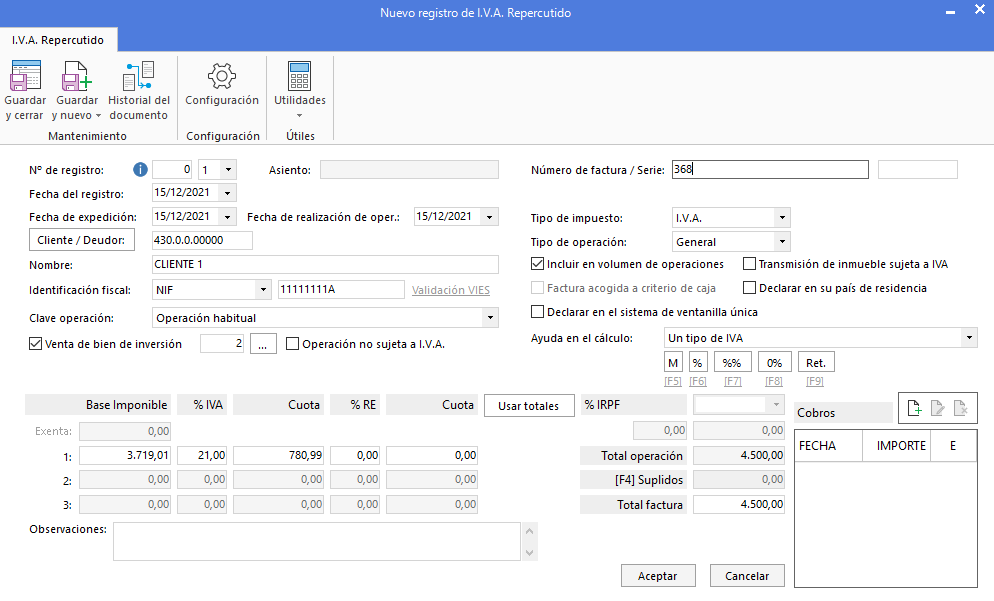This screenshot has width=994, height=601.
Task: Toggle Factura acogida a criterio de caja
Action: coord(538,288)
